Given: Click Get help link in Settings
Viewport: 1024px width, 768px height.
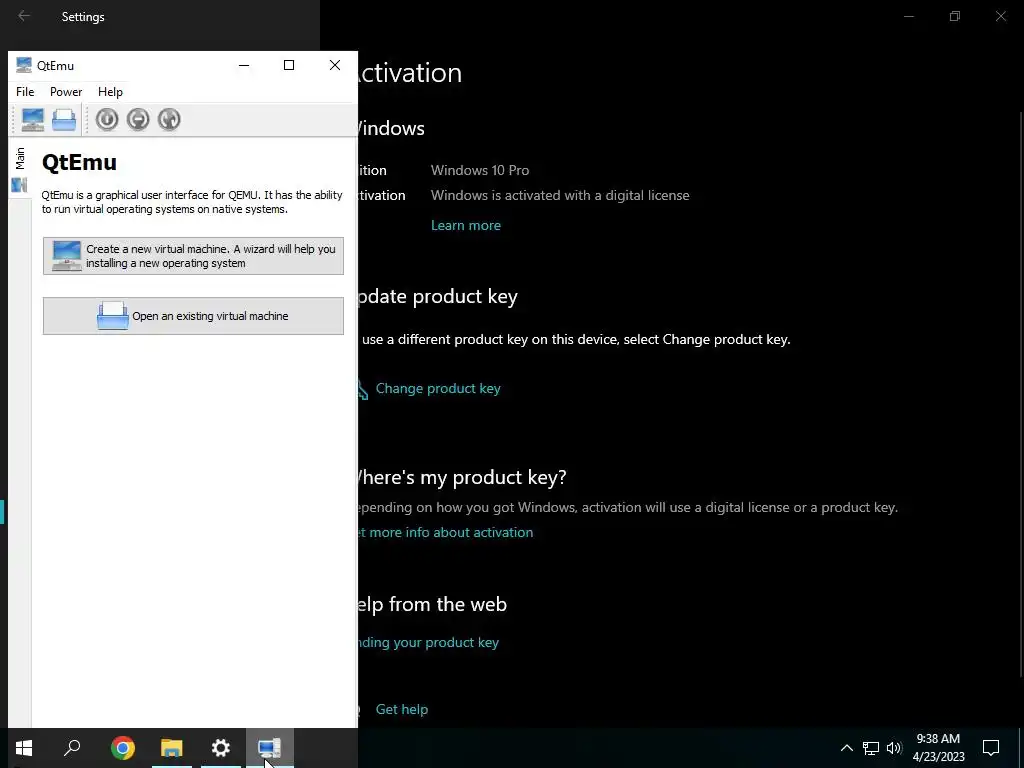Looking at the screenshot, I should (402, 709).
